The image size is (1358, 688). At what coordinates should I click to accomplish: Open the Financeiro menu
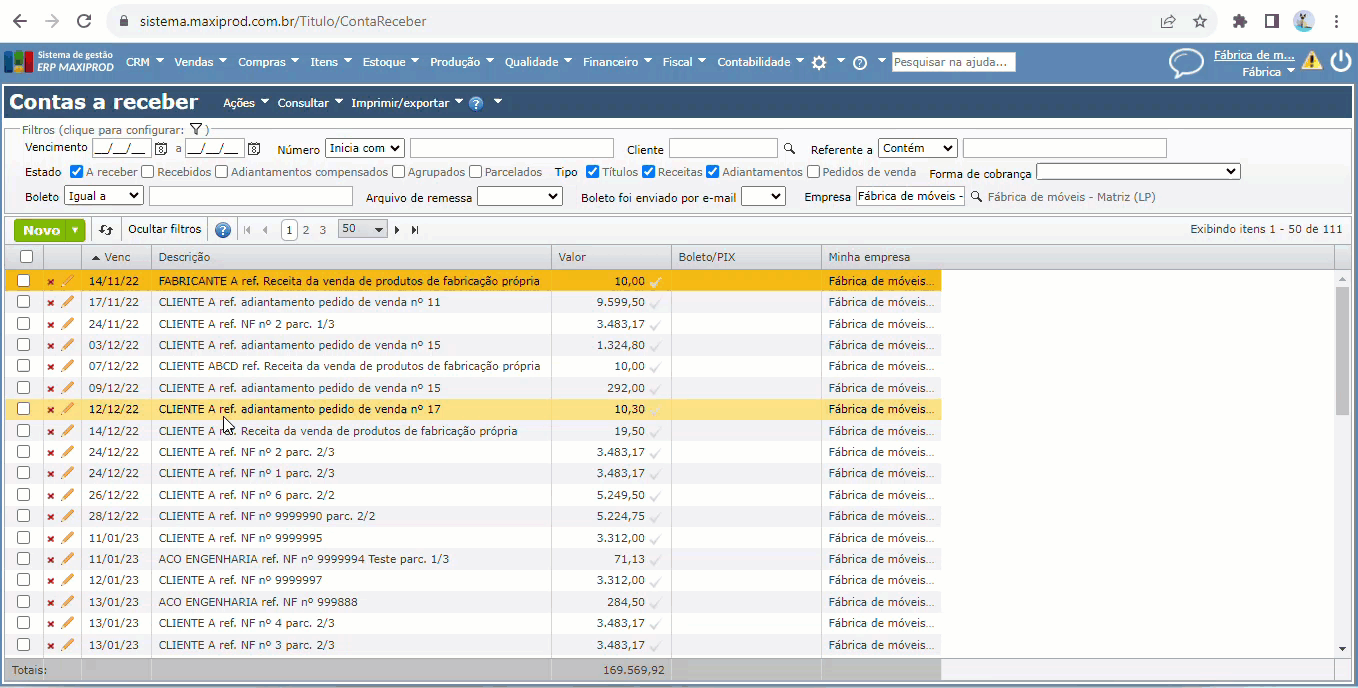(616, 62)
